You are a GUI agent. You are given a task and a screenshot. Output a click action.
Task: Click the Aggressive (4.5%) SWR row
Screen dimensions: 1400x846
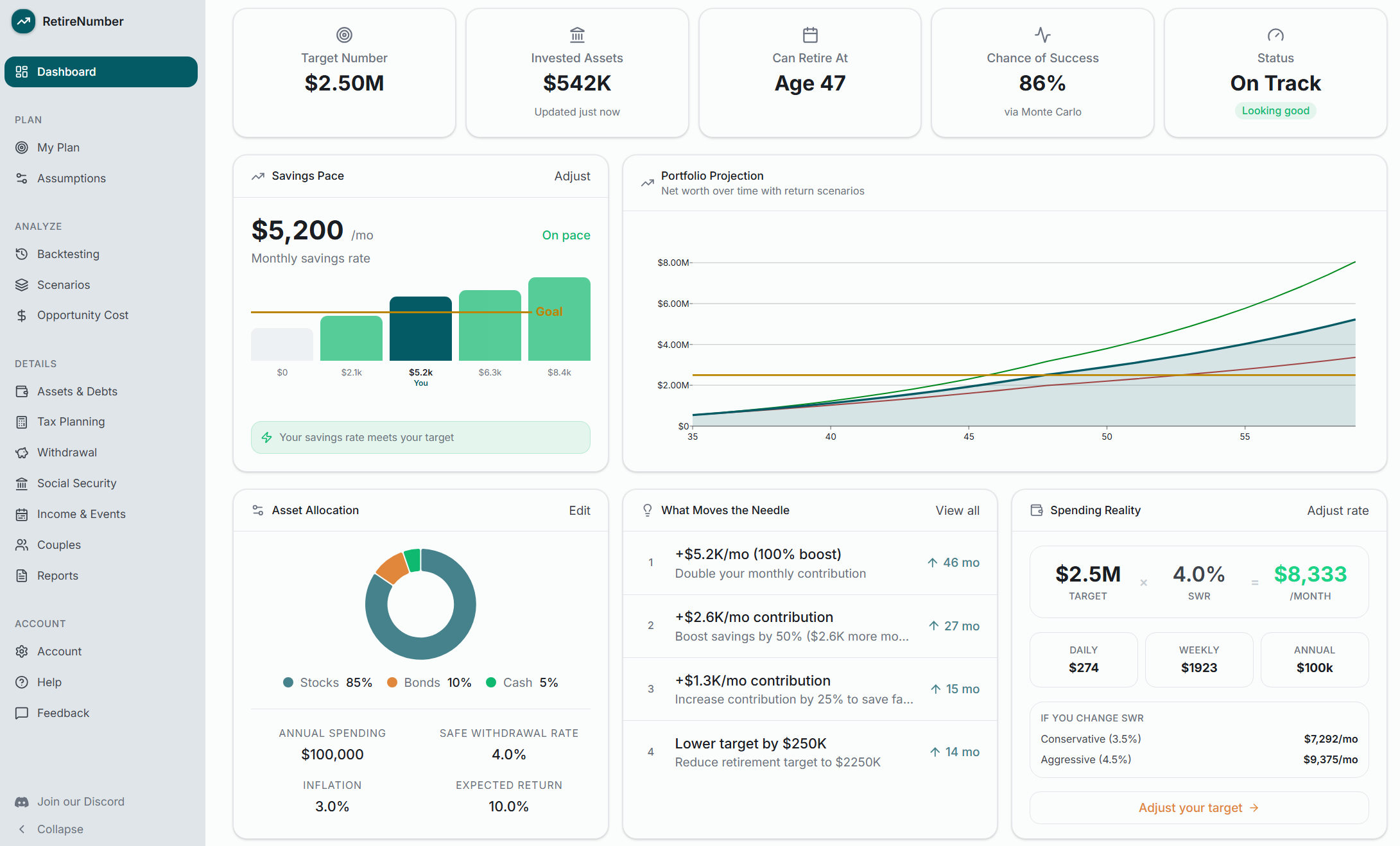point(1199,759)
